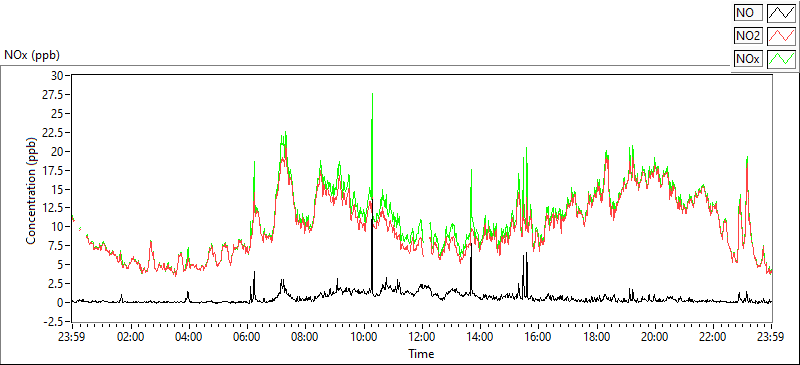Image resolution: width=800 pixels, height=365 pixels.
Task: Click the ending 23:59 time label
Action: (x=771, y=337)
